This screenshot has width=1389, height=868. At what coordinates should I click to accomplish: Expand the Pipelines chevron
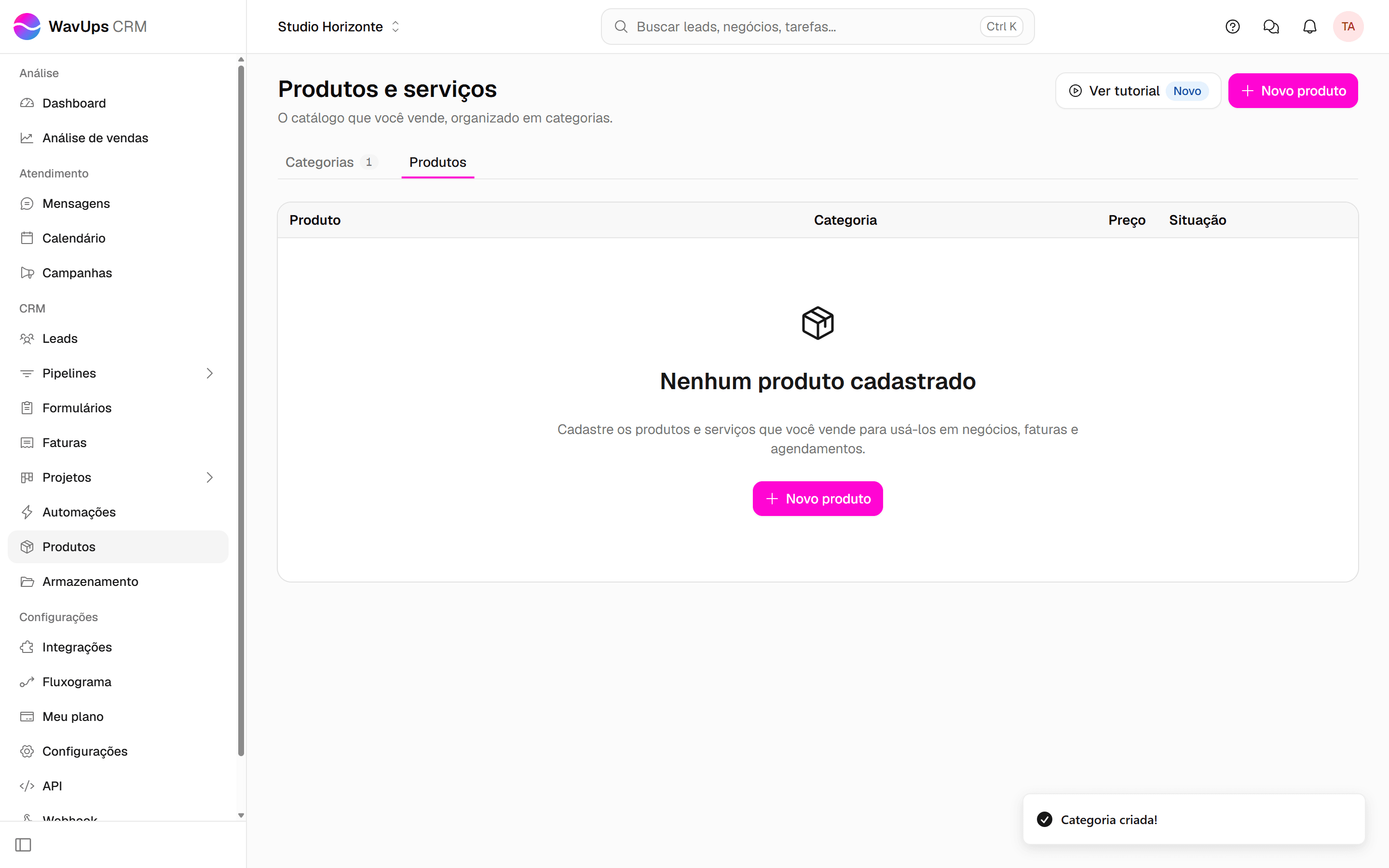[209, 373]
